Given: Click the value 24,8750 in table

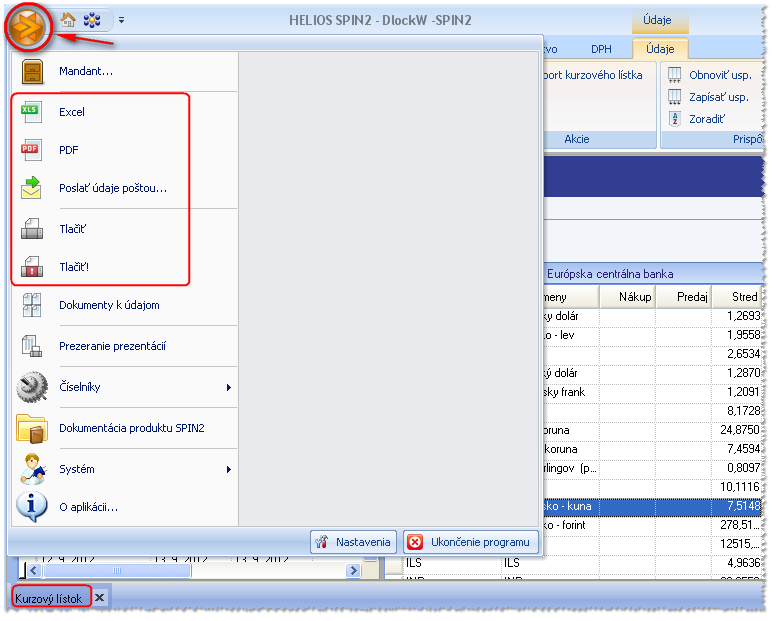Looking at the screenshot, I should pyautogui.click(x=740, y=430).
